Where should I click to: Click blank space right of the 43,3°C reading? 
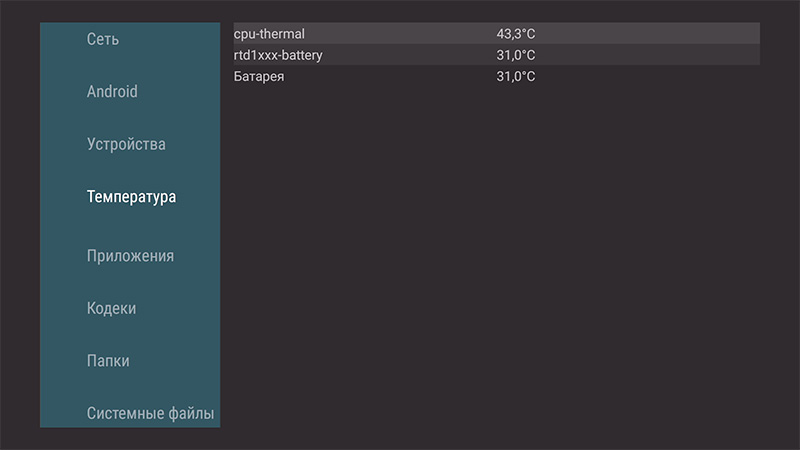pos(650,34)
